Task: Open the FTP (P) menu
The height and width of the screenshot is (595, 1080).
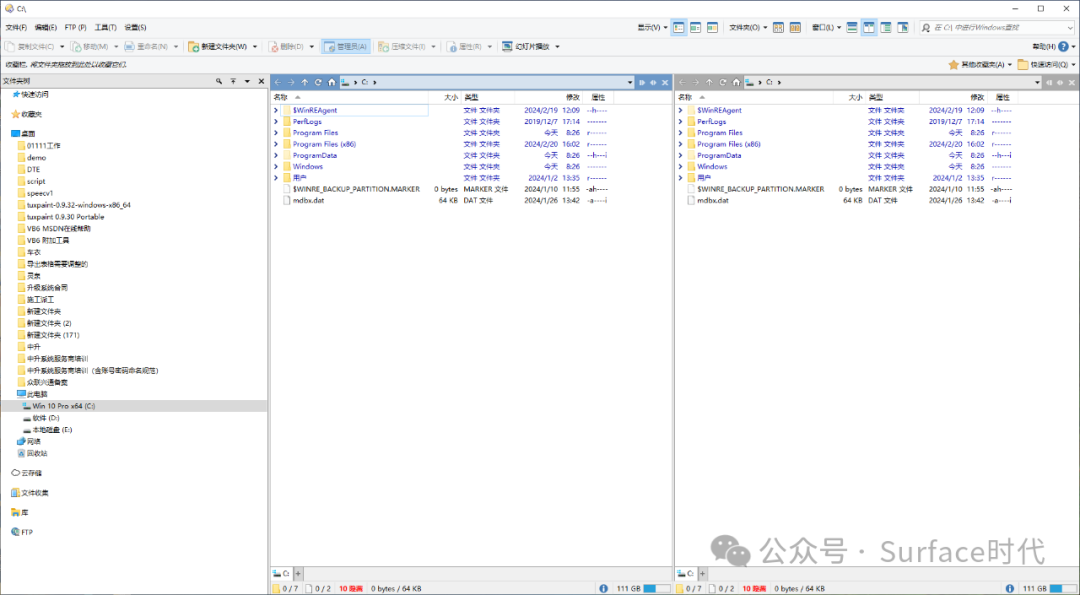Action: (x=75, y=27)
